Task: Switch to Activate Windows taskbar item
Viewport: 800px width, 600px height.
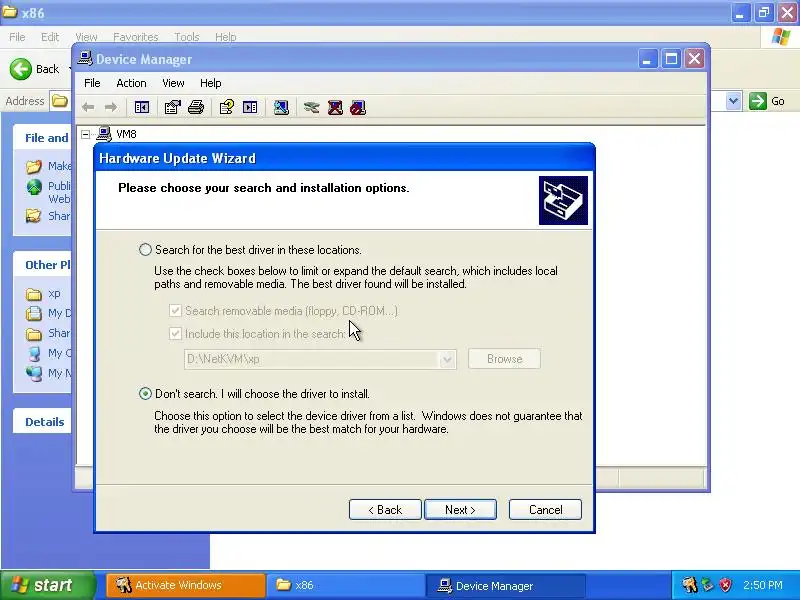Action: [186, 585]
